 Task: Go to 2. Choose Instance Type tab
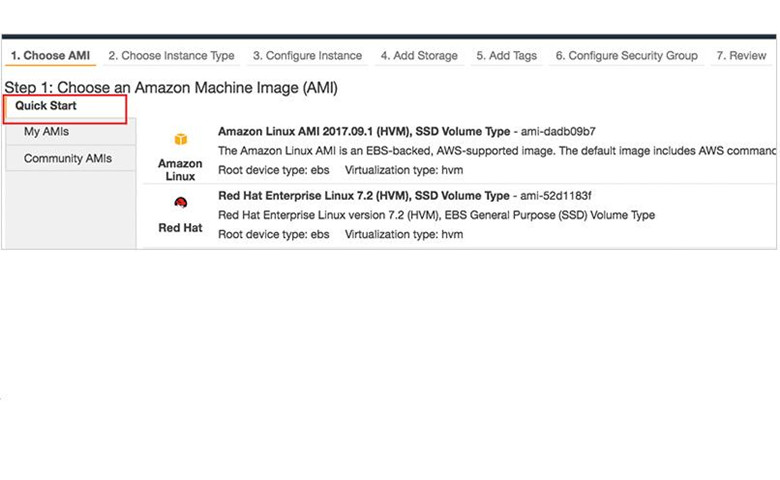tap(172, 56)
